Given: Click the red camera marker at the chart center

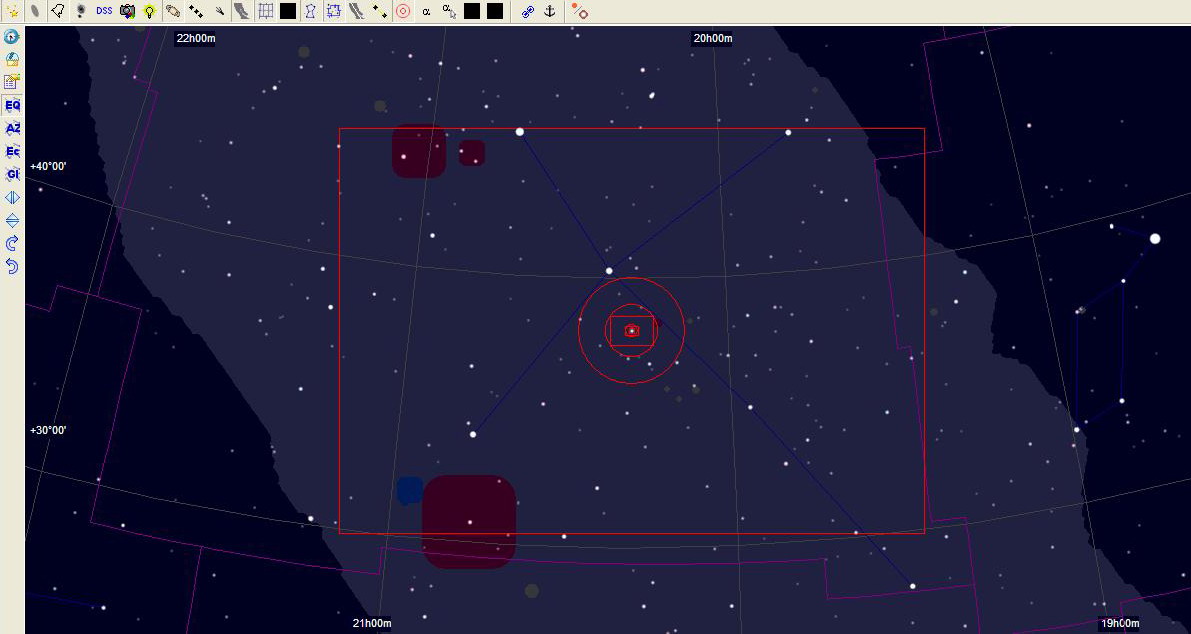Looking at the screenshot, I should [x=631, y=330].
